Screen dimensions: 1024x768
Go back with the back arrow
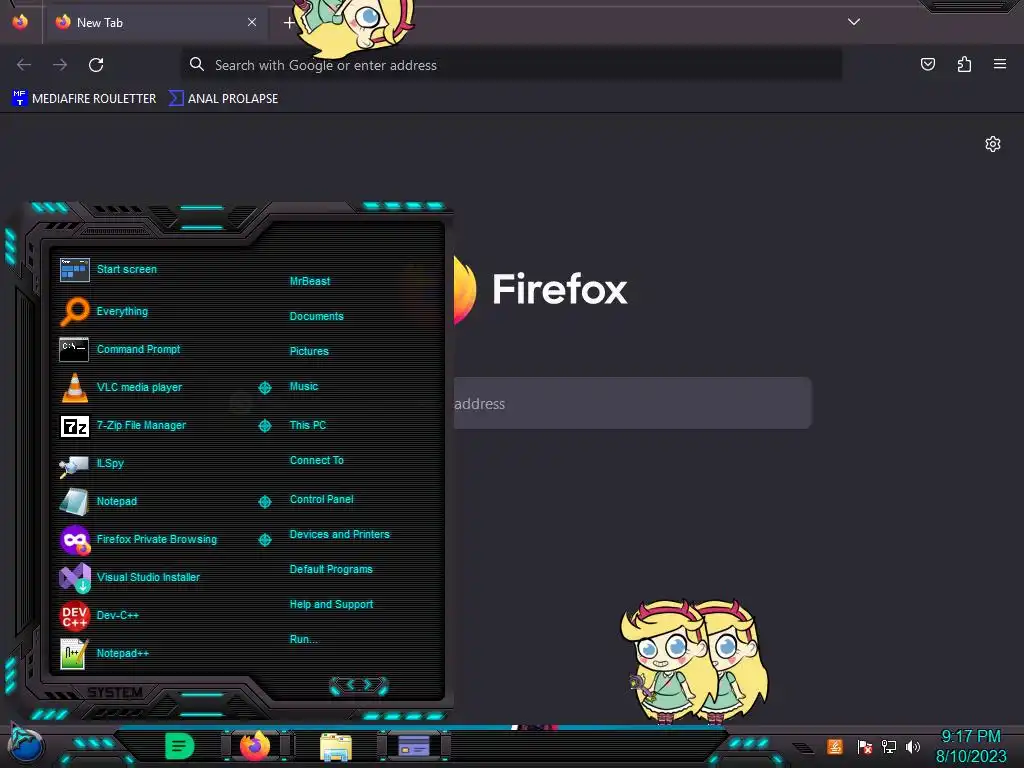point(24,65)
